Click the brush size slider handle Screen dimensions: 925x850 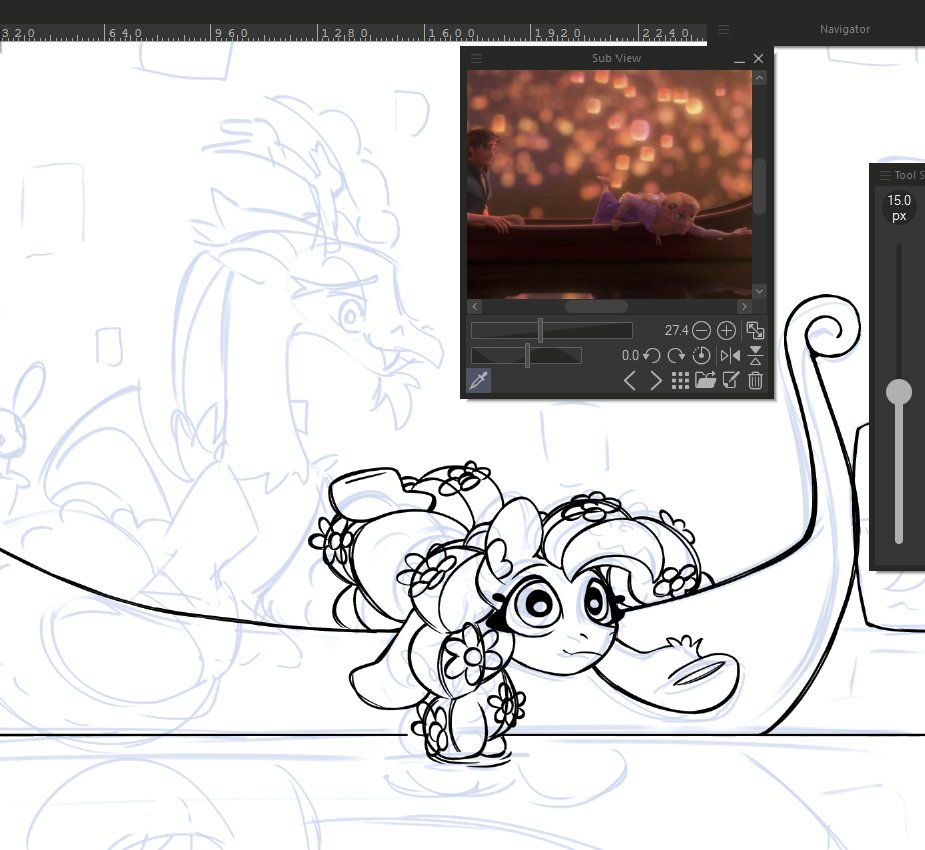(x=899, y=392)
